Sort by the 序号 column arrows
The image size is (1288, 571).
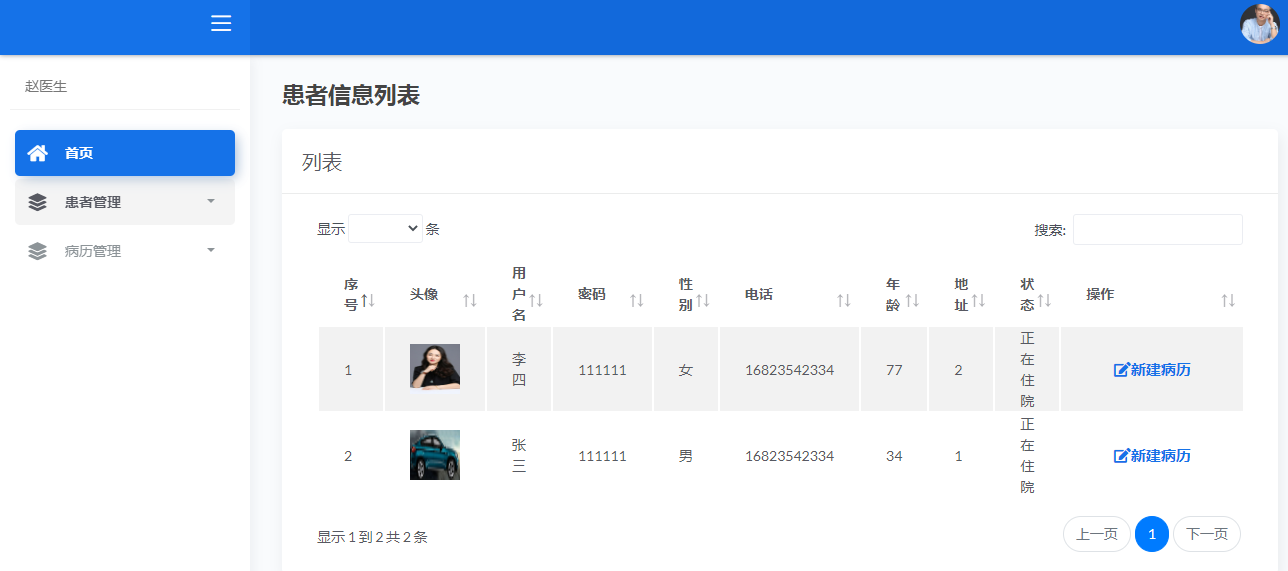pos(368,301)
